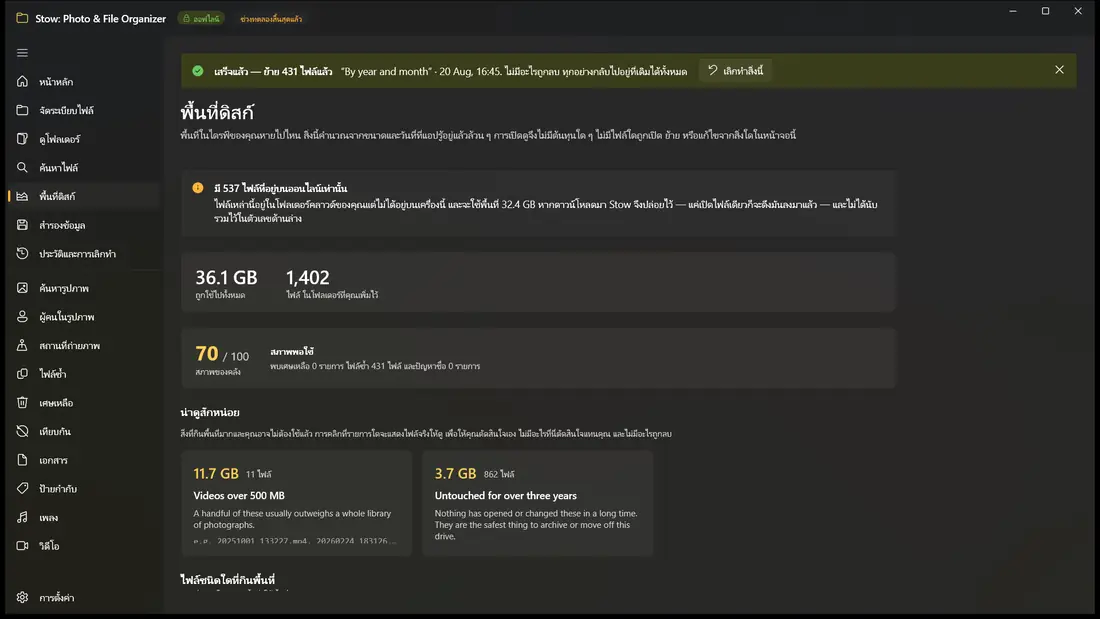Click the people in photos icon
Viewport: 1100px width, 619px height.
22,317
